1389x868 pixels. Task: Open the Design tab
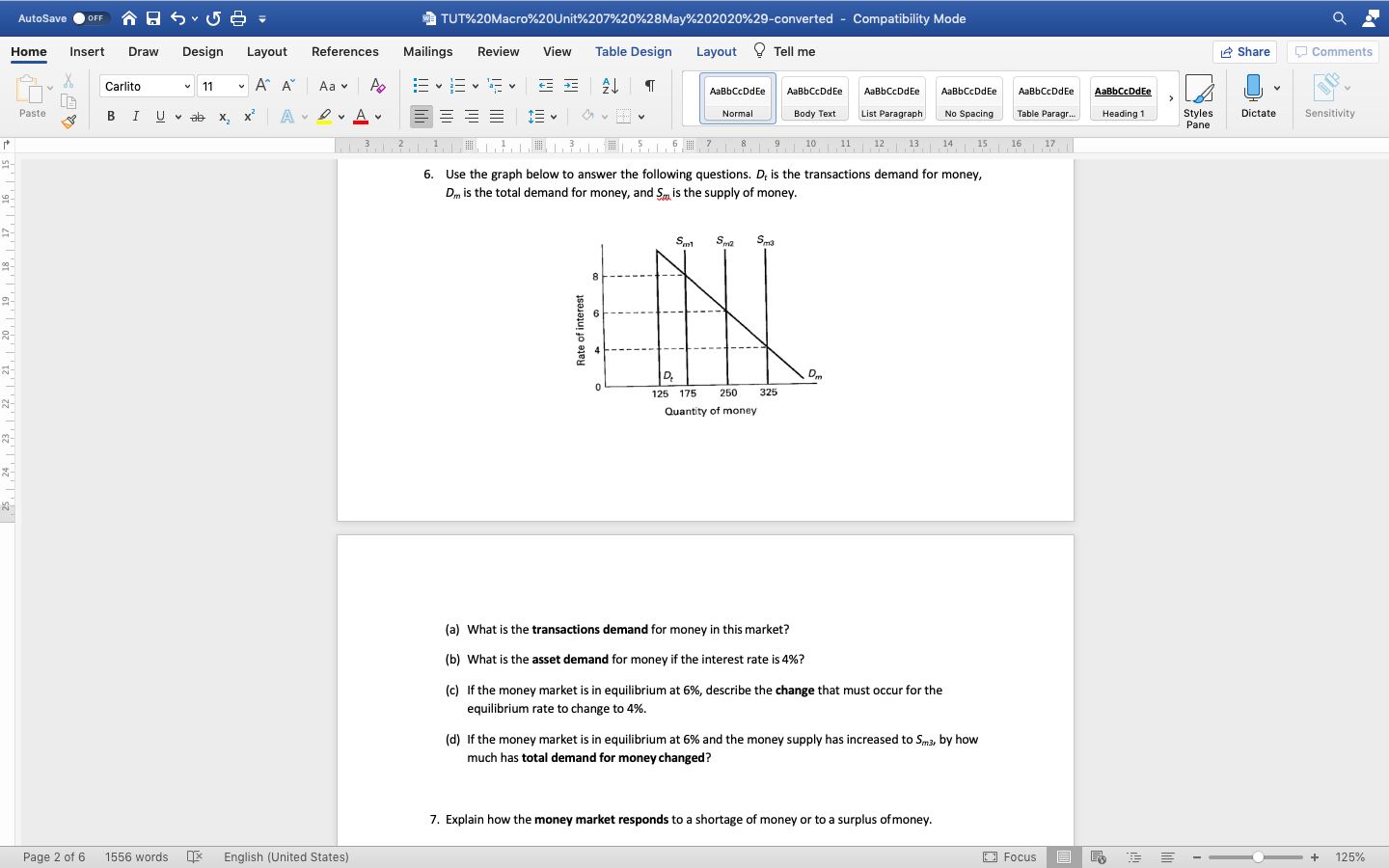coord(203,52)
